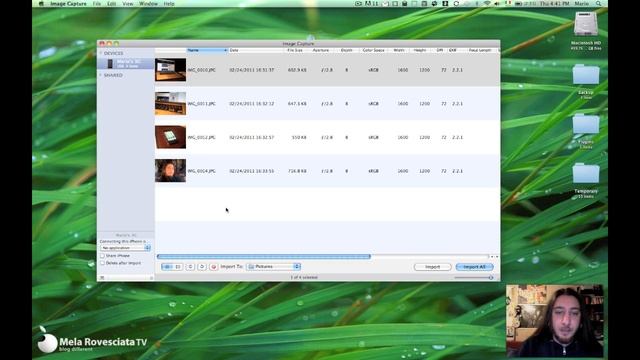The image size is (640, 360).
Task: Click the 550 KB file size cell
Action: click(x=299, y=138)
